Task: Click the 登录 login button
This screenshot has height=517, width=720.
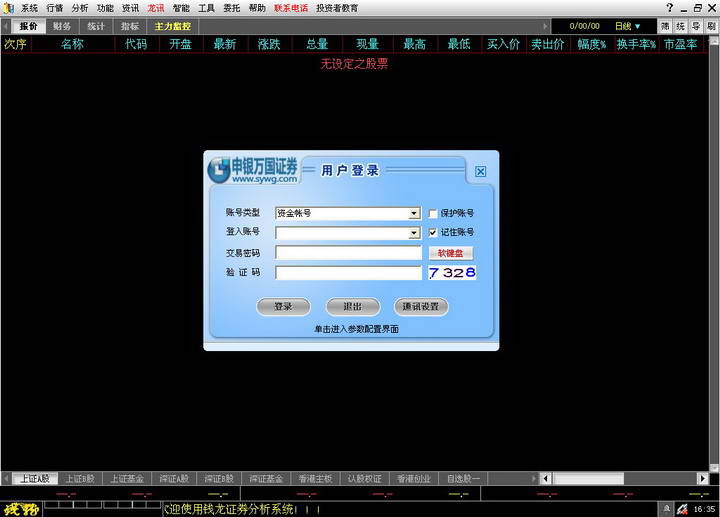Action: click(x=283, y=307)
